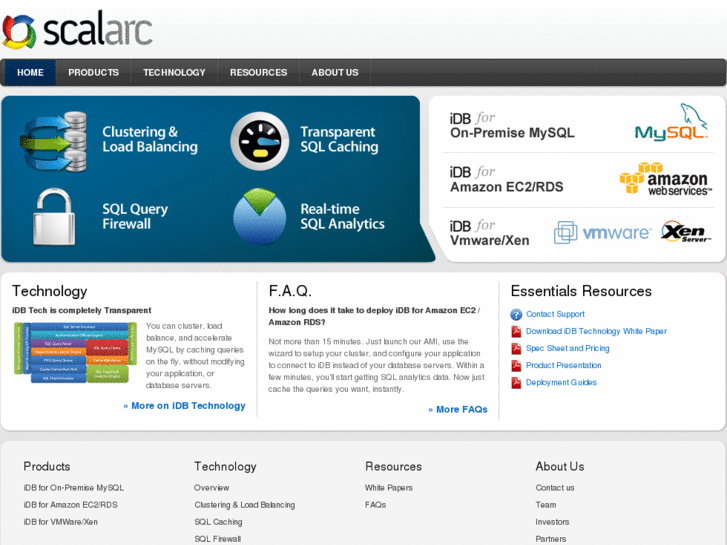This screenshot has width=727, height=545.
Task: Click 'iDB Tech is completely Transparent' subheading
Action: (82, 310)
